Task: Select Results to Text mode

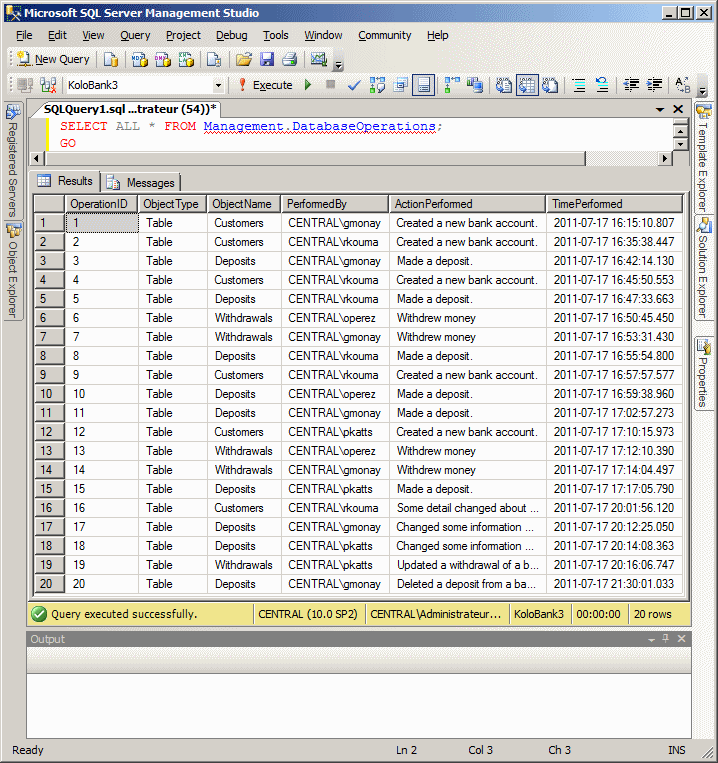Action: 503,85
